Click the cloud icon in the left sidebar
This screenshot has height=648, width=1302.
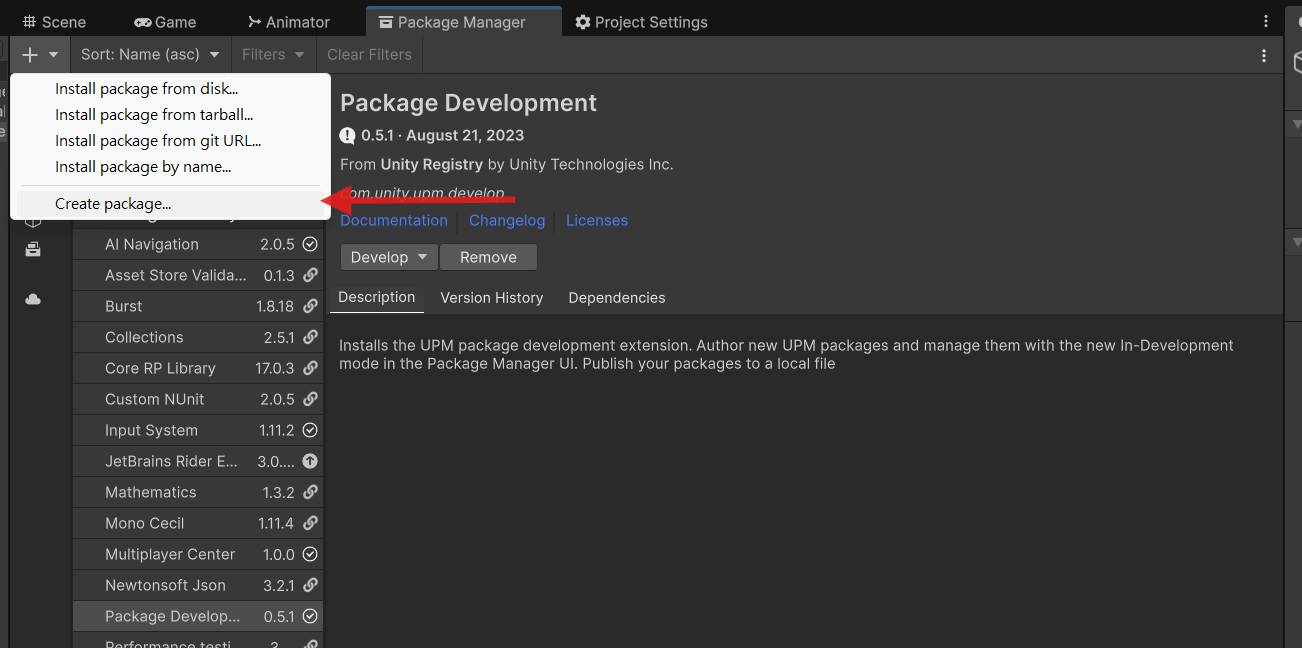point(33,297)
